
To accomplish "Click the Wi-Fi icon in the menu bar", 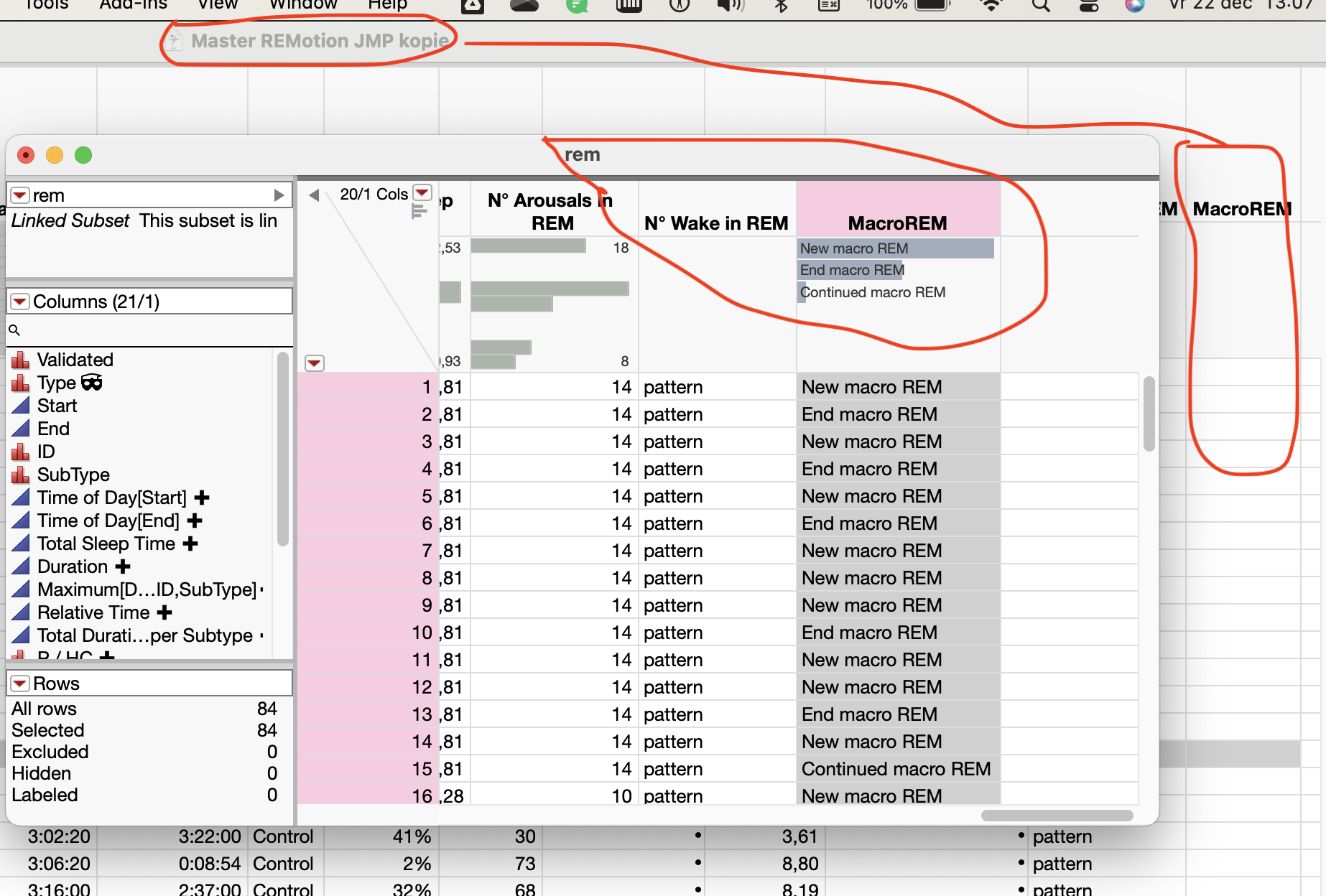I will click(991, 6).
